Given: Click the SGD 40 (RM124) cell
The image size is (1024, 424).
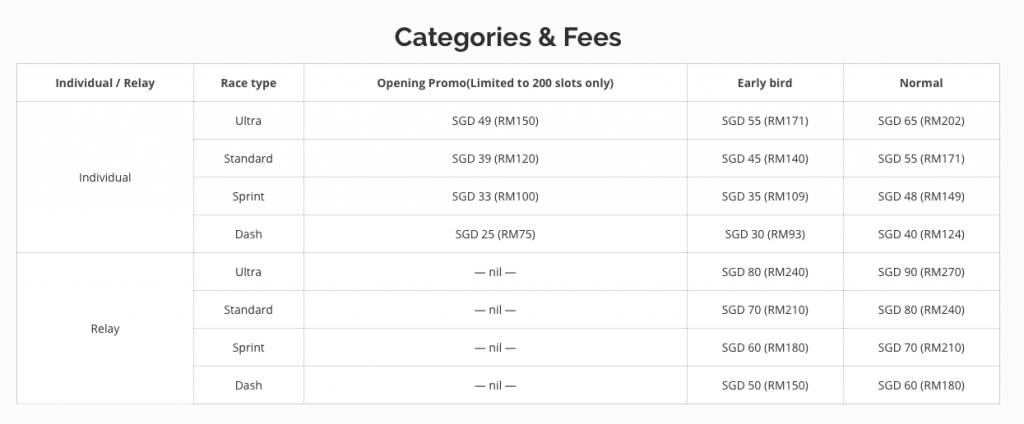Looking at the screenshot, I should click(x=921, y=234).
